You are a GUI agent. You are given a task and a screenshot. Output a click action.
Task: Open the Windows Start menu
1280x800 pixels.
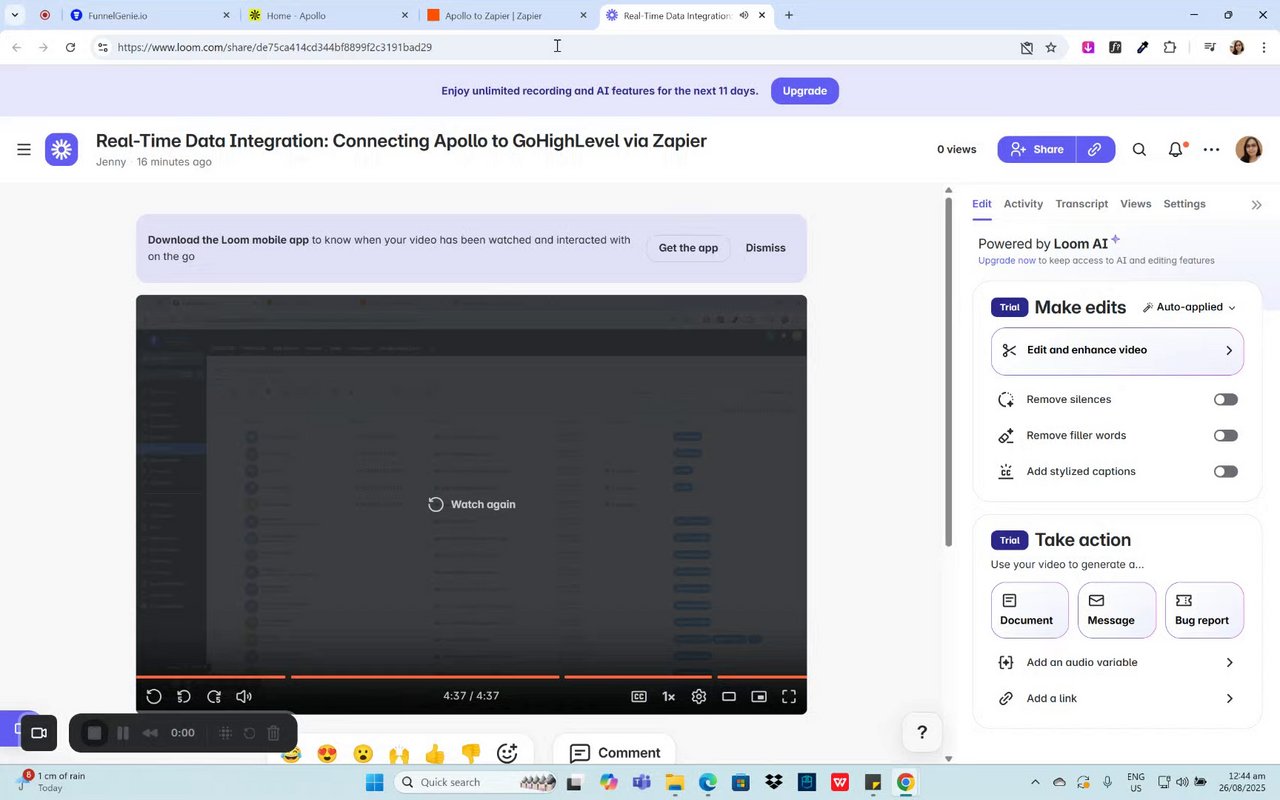374,782
